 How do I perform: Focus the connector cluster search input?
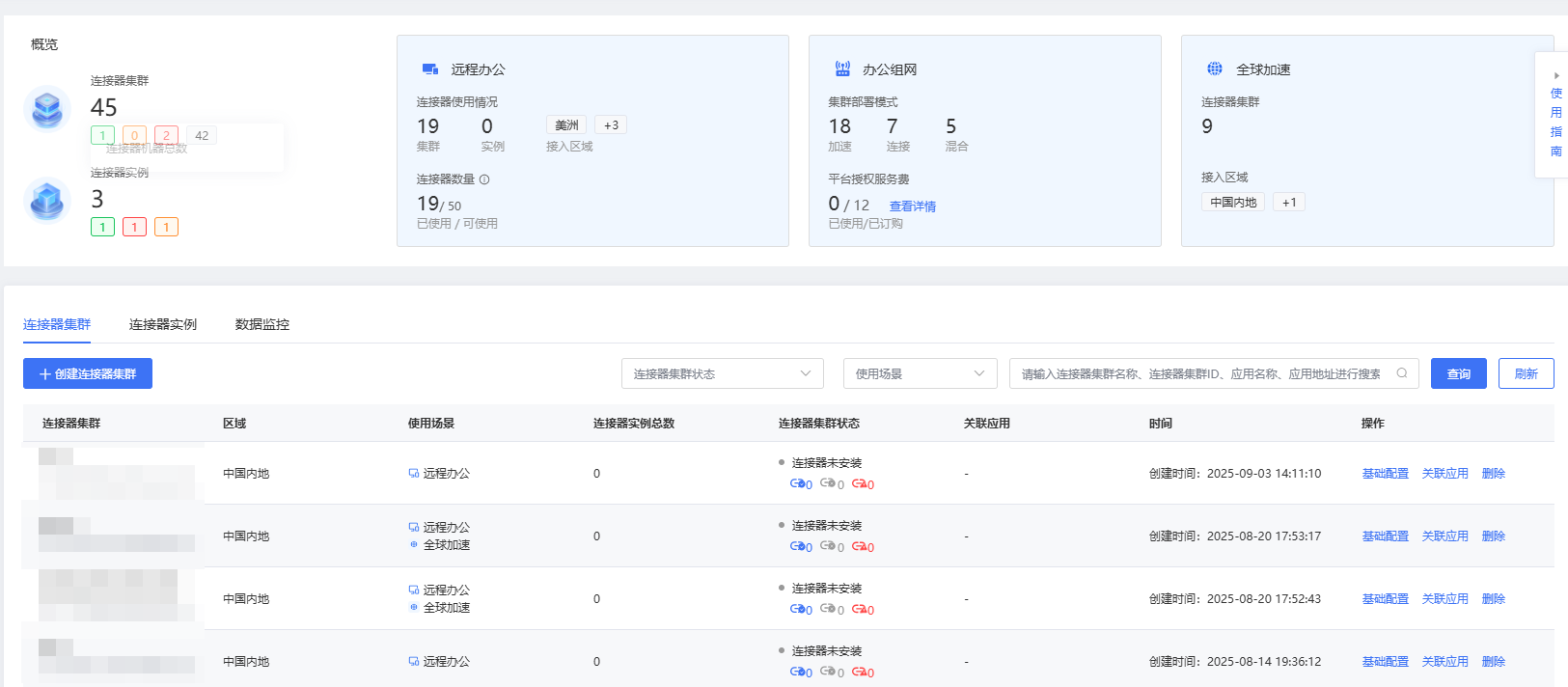(x=1201, y=373)
